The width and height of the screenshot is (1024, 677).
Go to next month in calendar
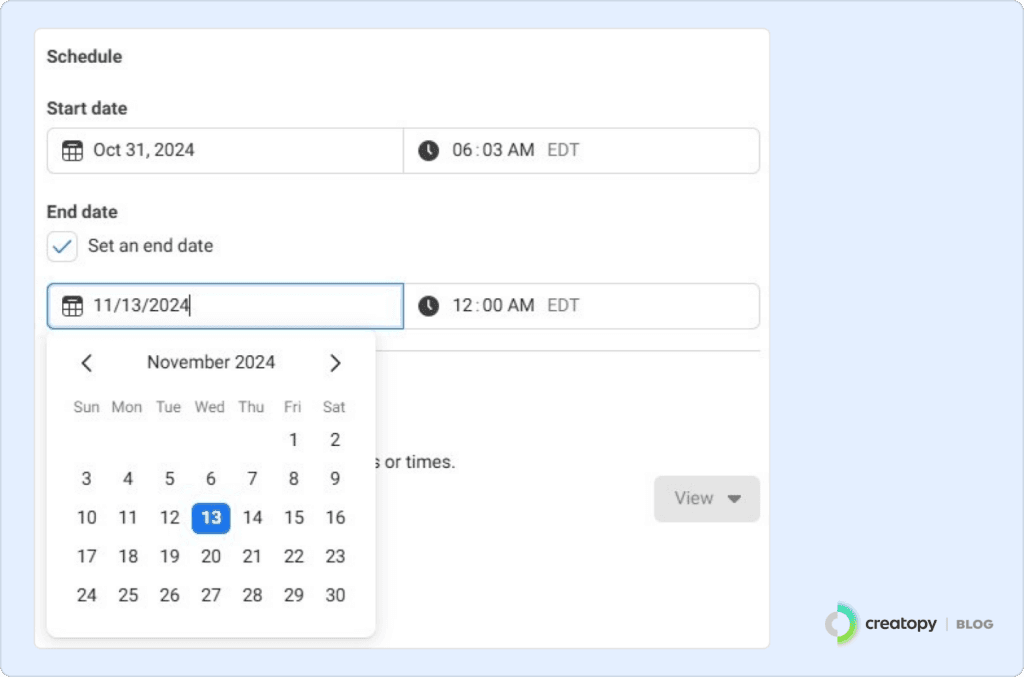click(x=335, y=363)
